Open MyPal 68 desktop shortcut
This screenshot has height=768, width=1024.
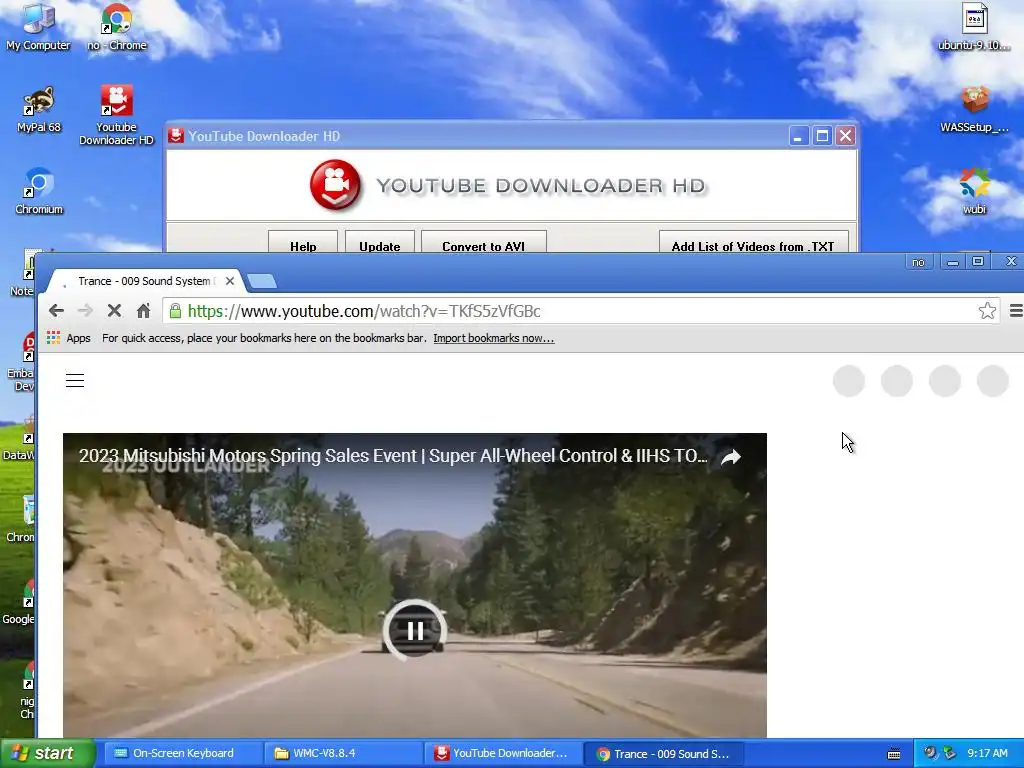(x=39, y=109)
